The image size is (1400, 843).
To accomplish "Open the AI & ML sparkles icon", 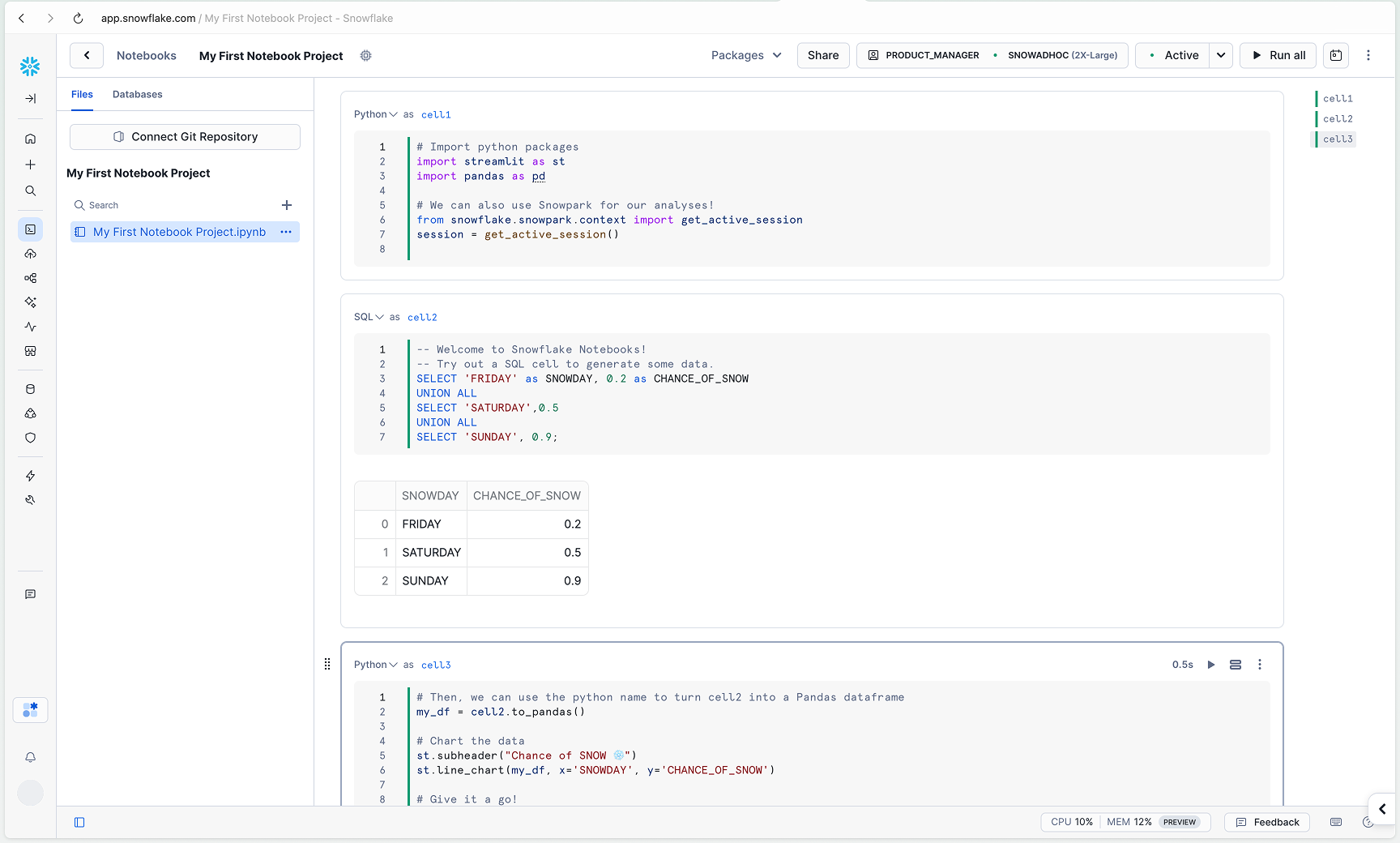I will (30, 302).
